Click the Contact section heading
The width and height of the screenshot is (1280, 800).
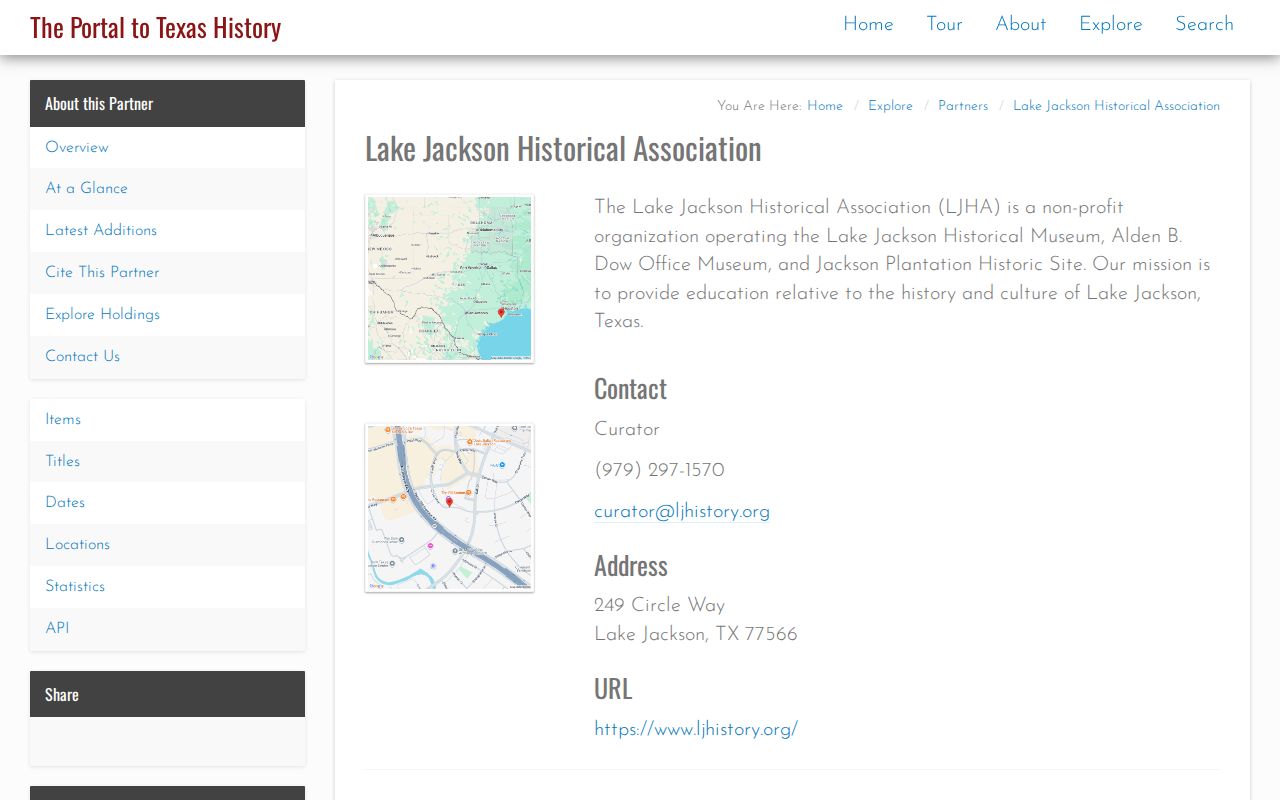(x=630, y=388)
